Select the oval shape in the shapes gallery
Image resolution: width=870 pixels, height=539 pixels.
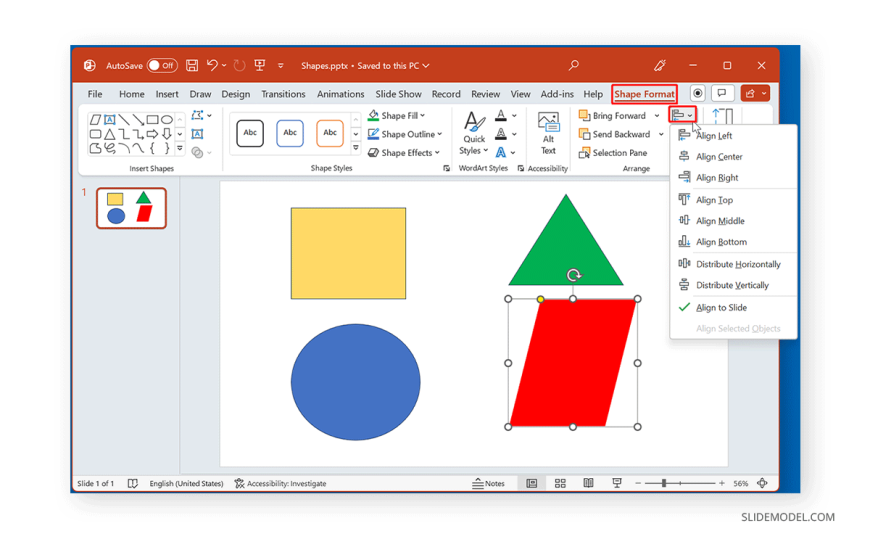pos(166,119)
